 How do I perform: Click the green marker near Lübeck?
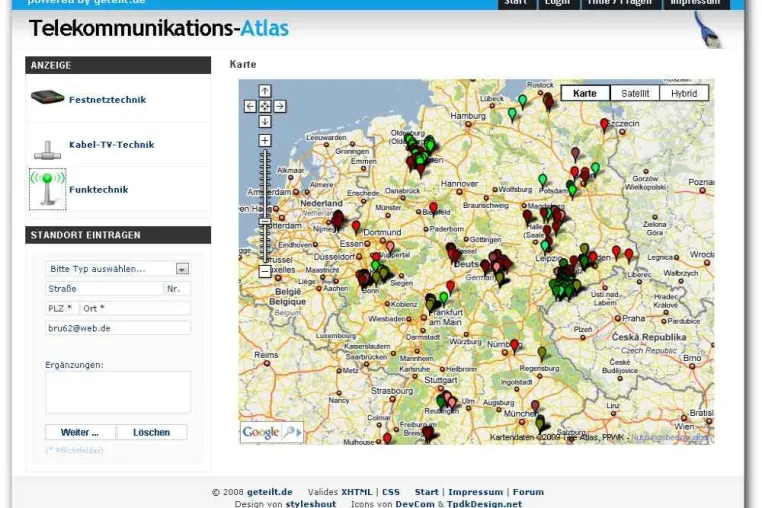[x=512, y=114]
